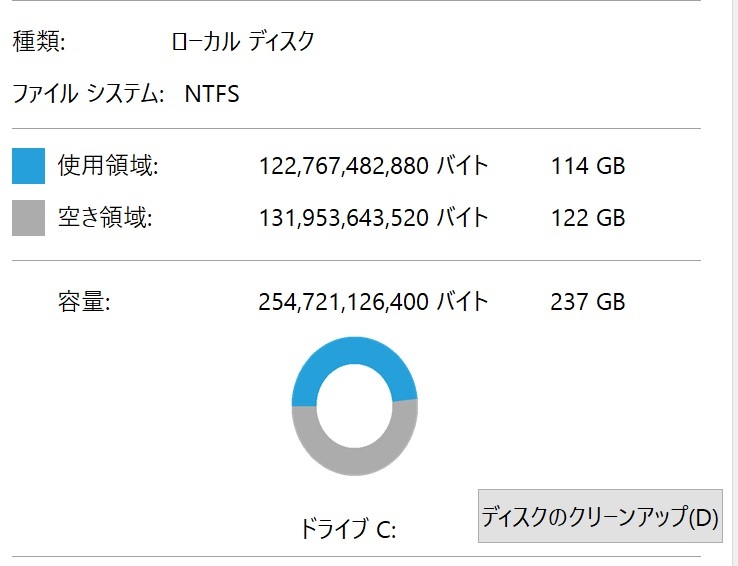Click the 254,721,126,400 バイト capacity value
This screenshot has height=566, width=738.
[373, 301]
